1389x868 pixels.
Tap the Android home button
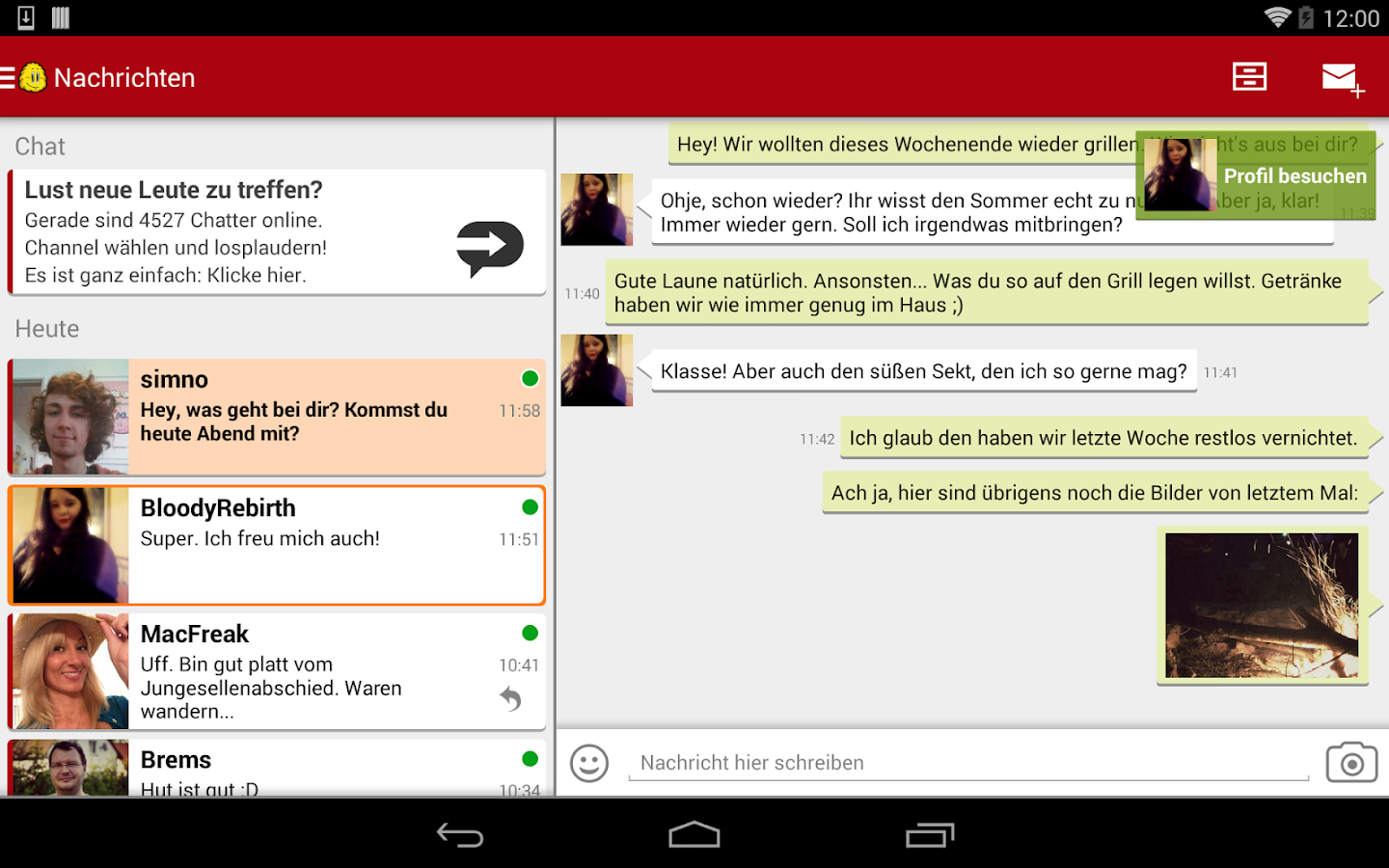click(694, 834)
